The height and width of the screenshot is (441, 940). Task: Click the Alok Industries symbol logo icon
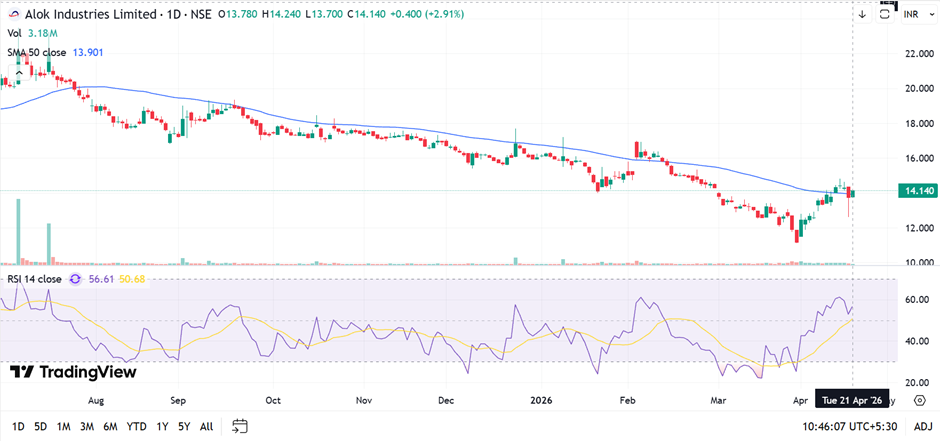[12, 15]
